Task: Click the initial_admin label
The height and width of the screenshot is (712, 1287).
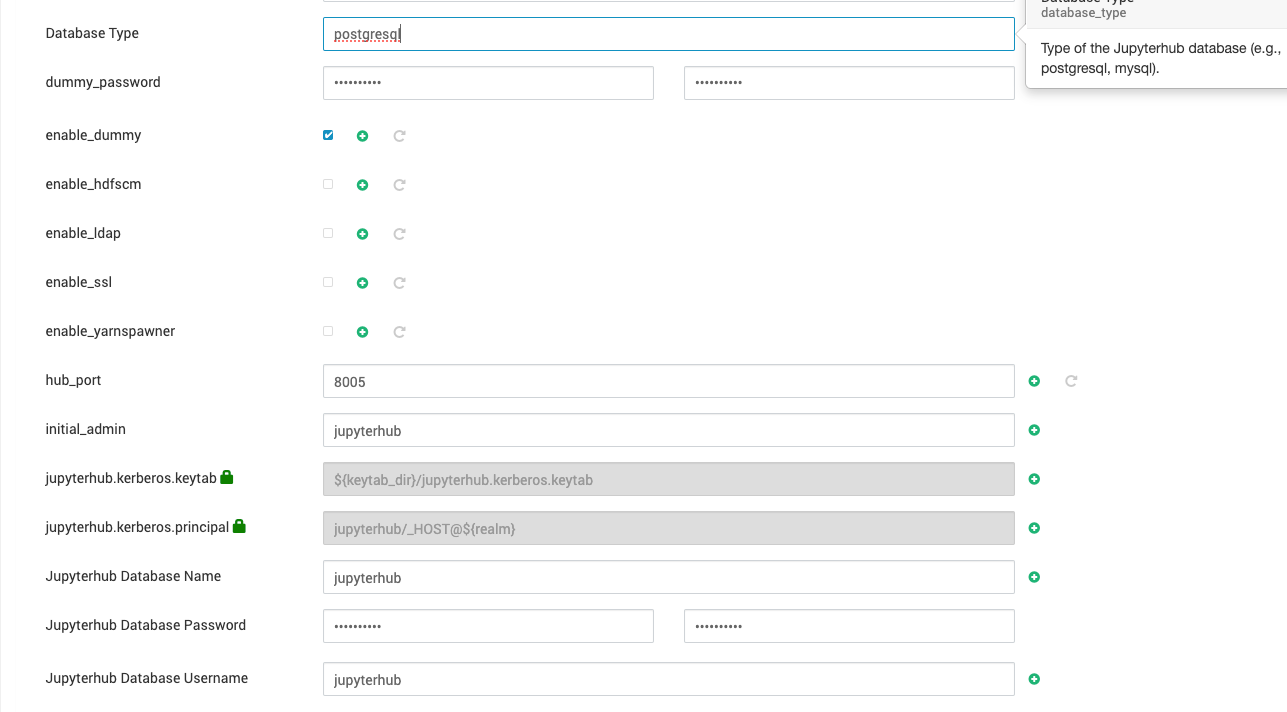Action: [86, 429]
